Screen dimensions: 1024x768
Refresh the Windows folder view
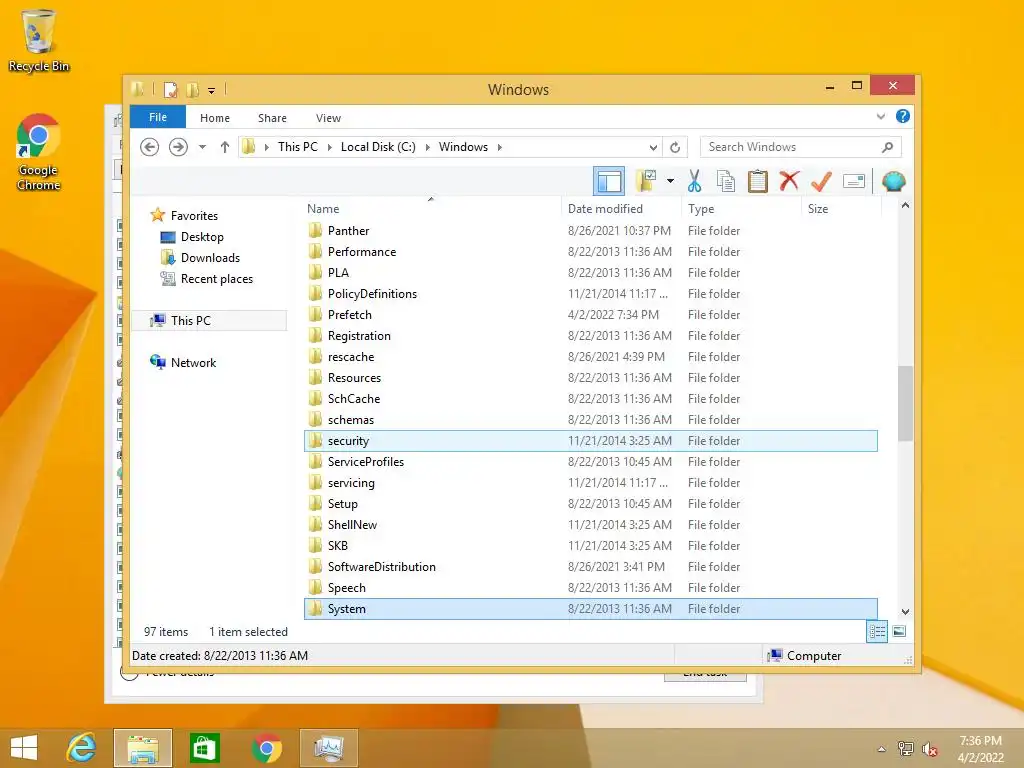pos(675,148)
